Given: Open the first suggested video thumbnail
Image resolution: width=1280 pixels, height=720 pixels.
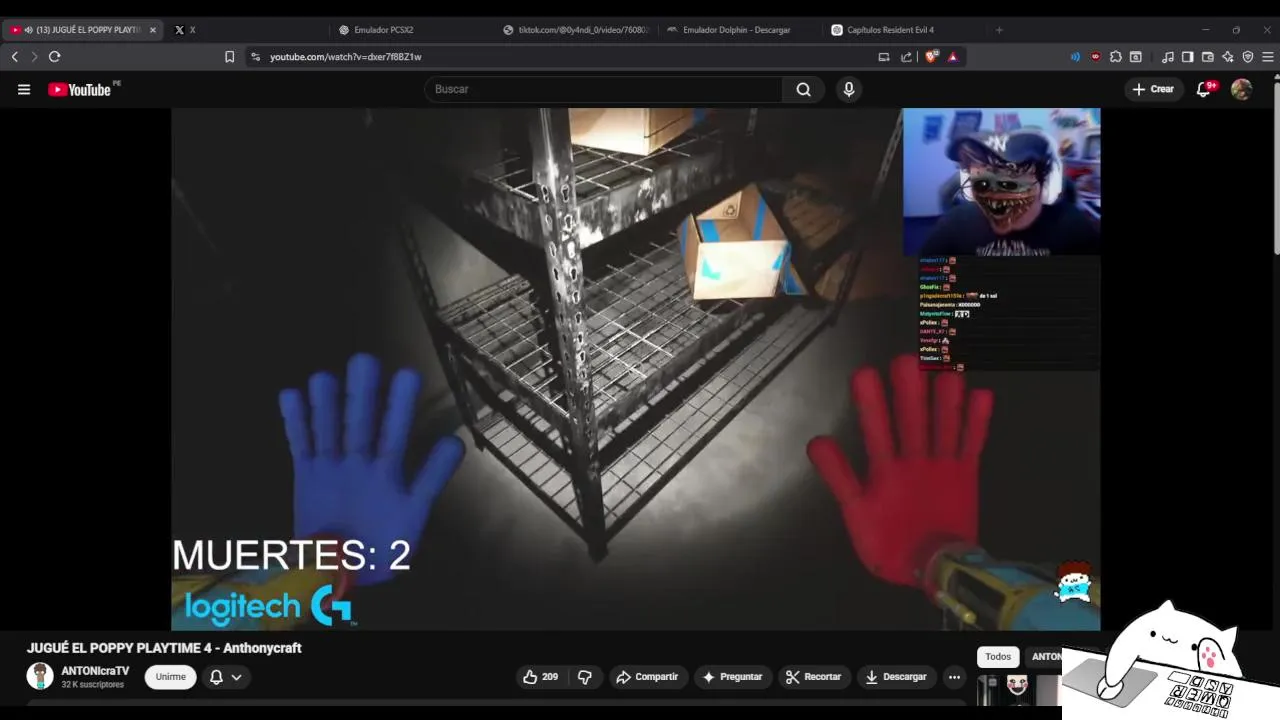Looking at the screenshot, I should [x=1018, y=690].
